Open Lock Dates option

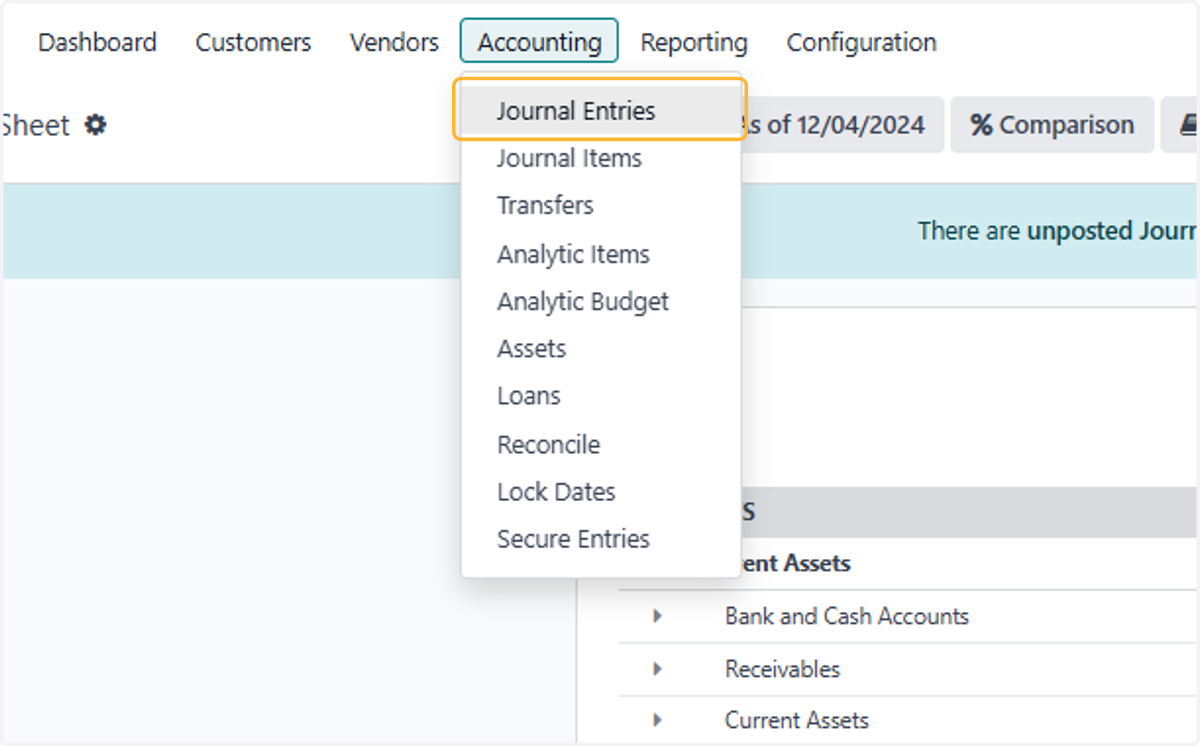(600, 492)
